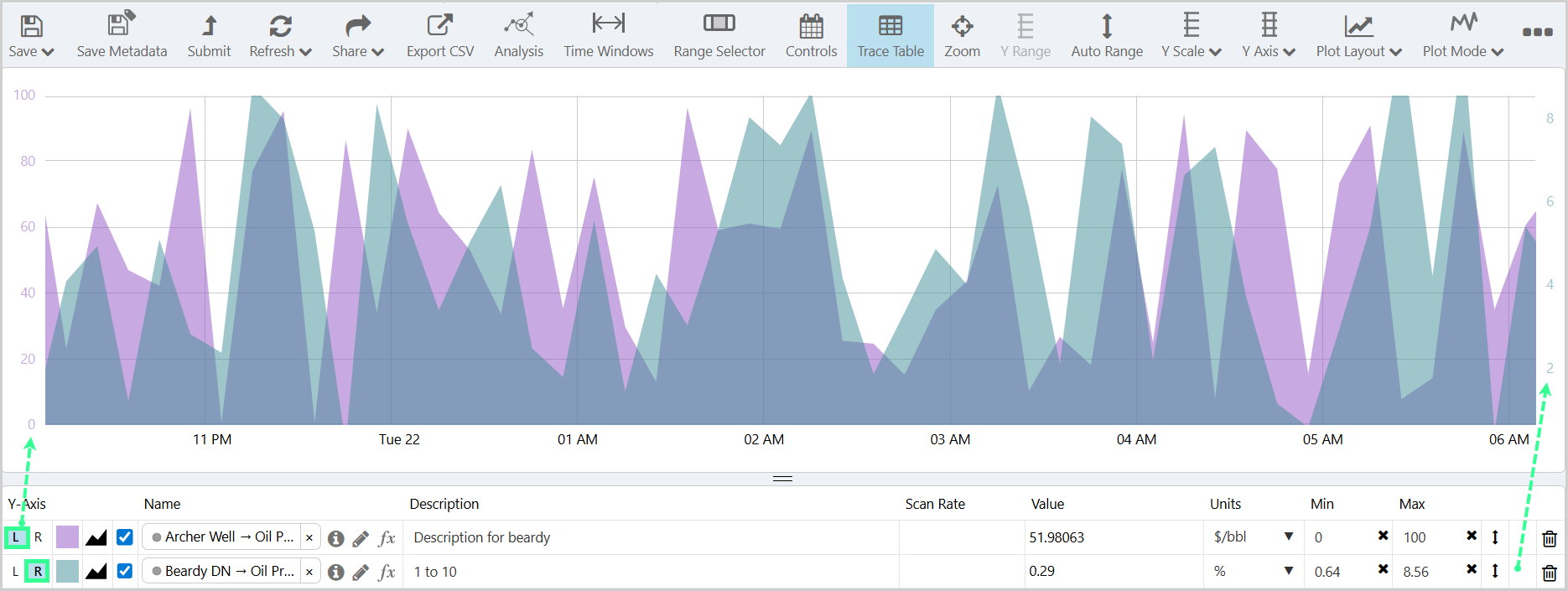Assign Archer Well trace to right axis
This screenshot has height=591, width=1568.
point(38,537)
